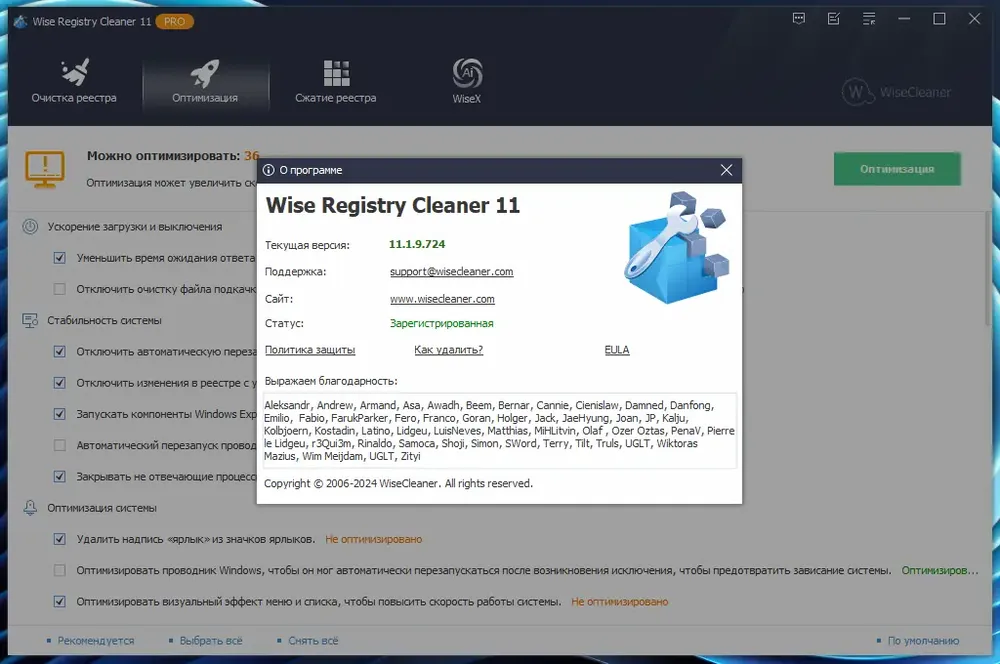Image resolution: width=1000 pixels, height=664 pixels.
Task: Toggle Отключить автоматическую перезагрузку checkbox
Action: pos(59,351)
